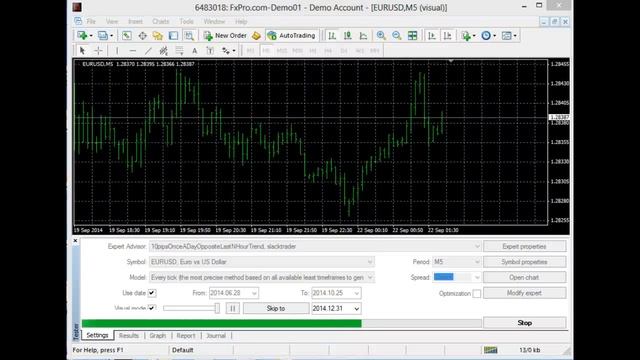Toggle the Terminal panel icon
640x360 pixels.
pos(173,36)
